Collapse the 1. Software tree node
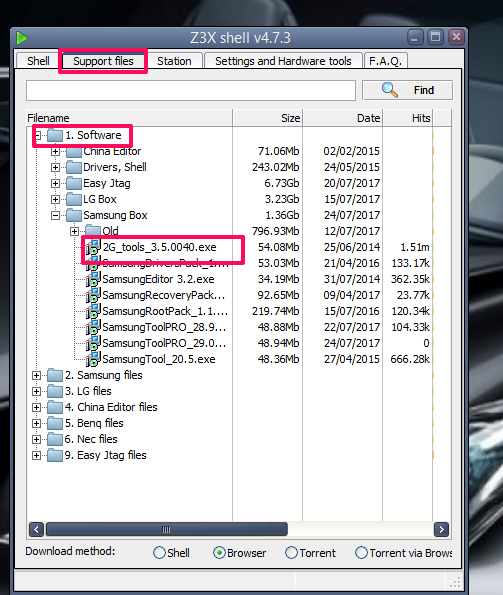 (38, 135)
